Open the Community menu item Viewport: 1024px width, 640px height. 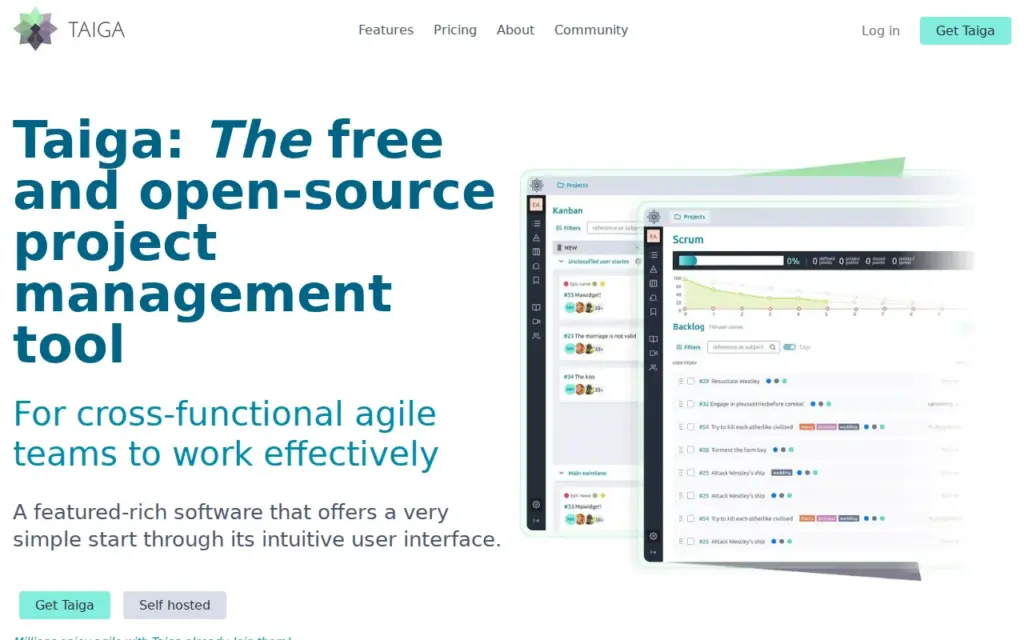(591, 30)
